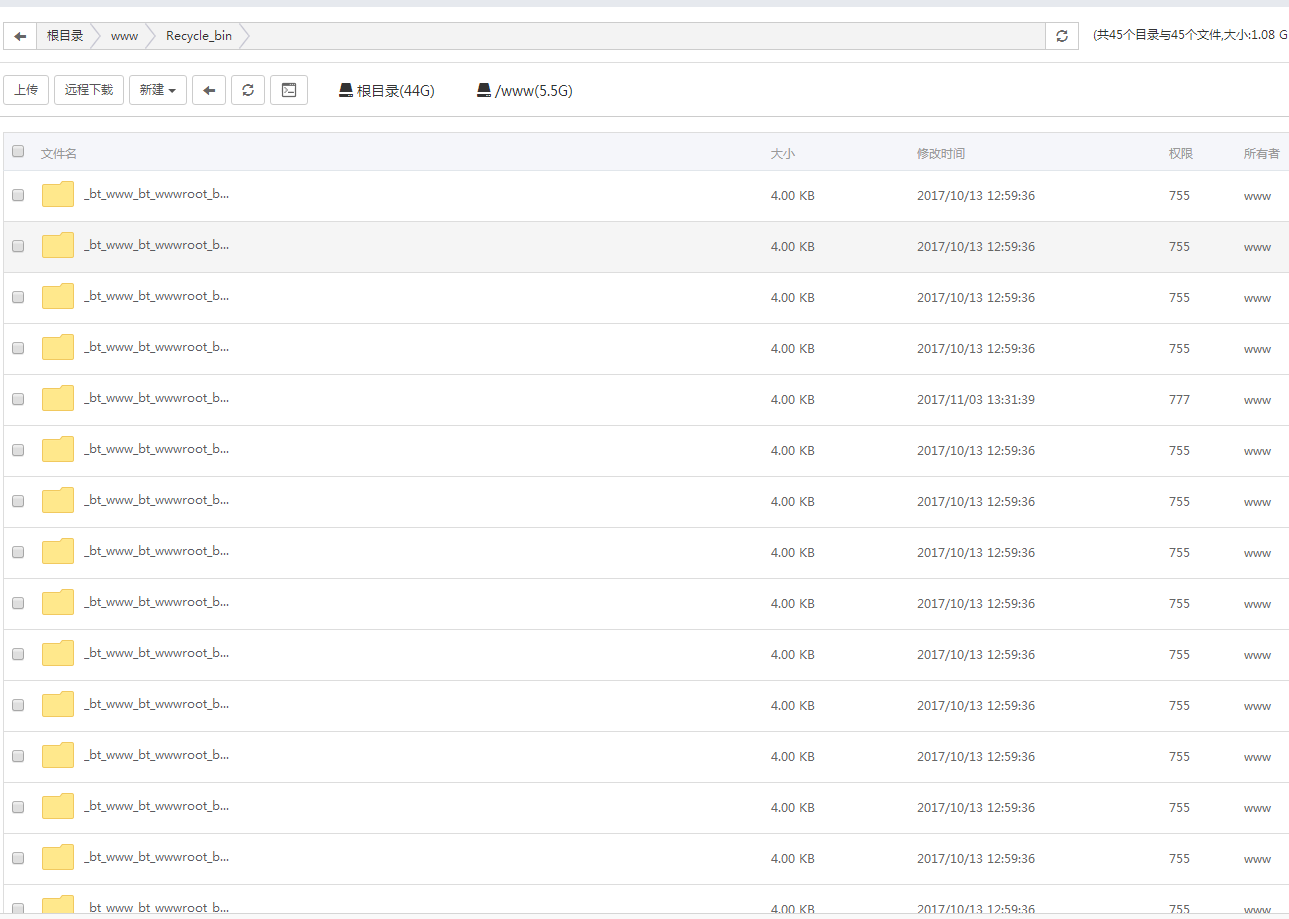The height and width of the screenshot is (919, 1289).
Task: Click the toolbar refresh icon button
Action: 248,90
